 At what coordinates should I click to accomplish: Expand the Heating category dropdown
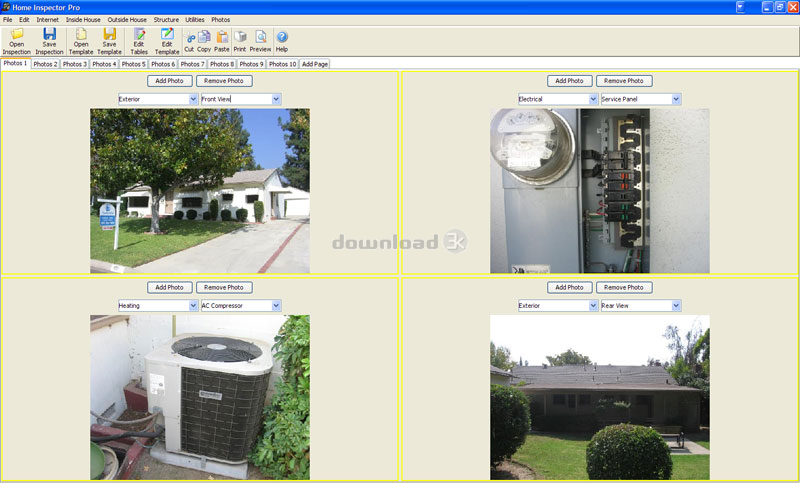tap(193, 306)
